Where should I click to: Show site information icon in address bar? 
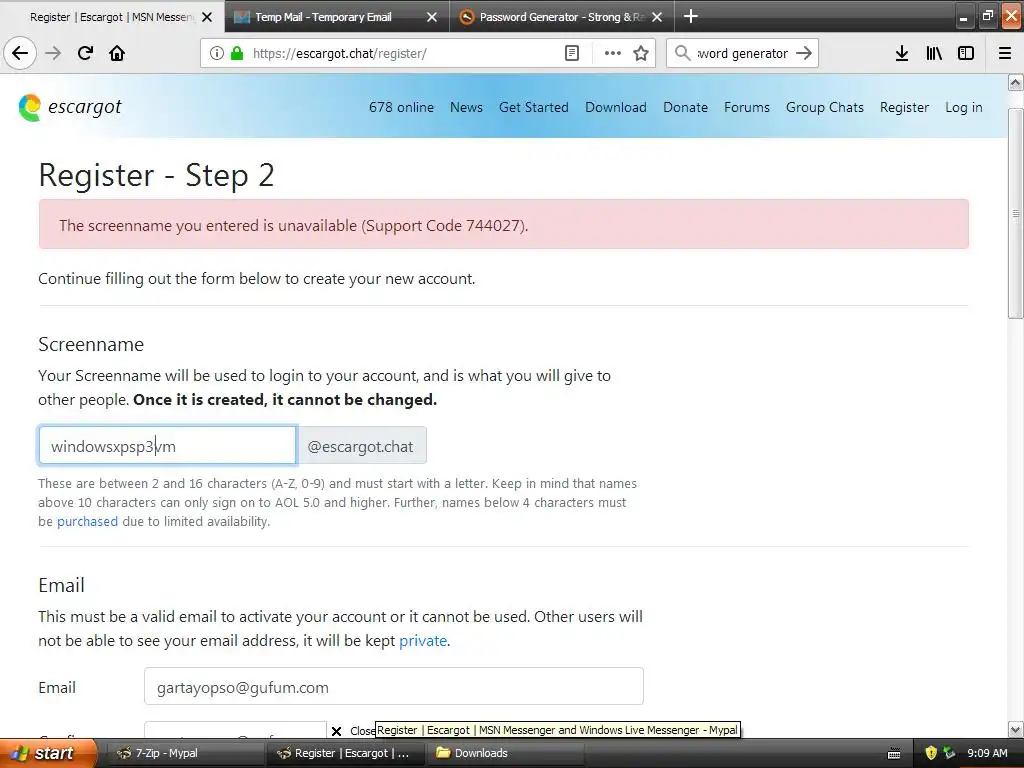point(216,53)
